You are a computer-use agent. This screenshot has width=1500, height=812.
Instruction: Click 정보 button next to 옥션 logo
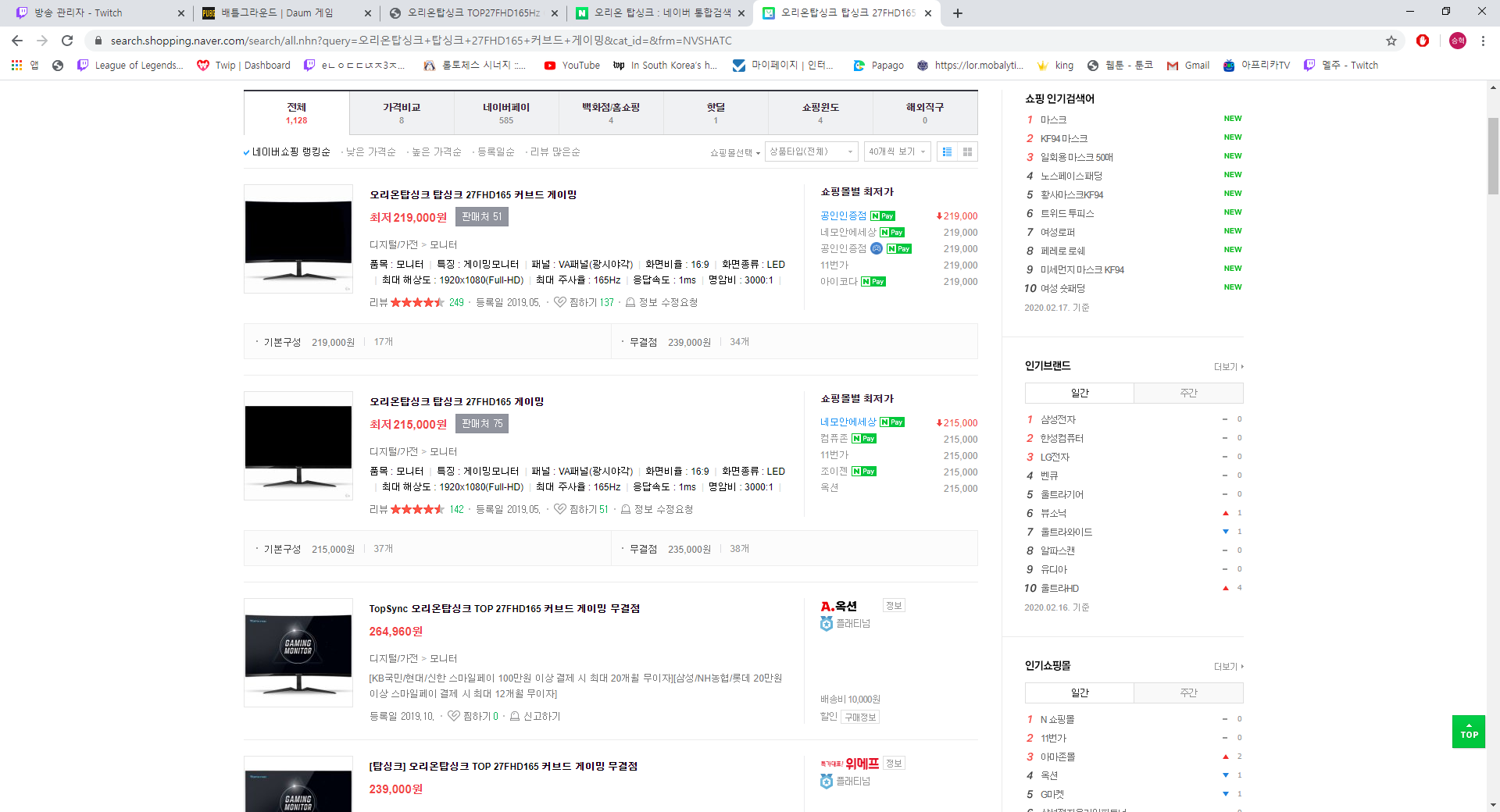(x=894, y=606)
